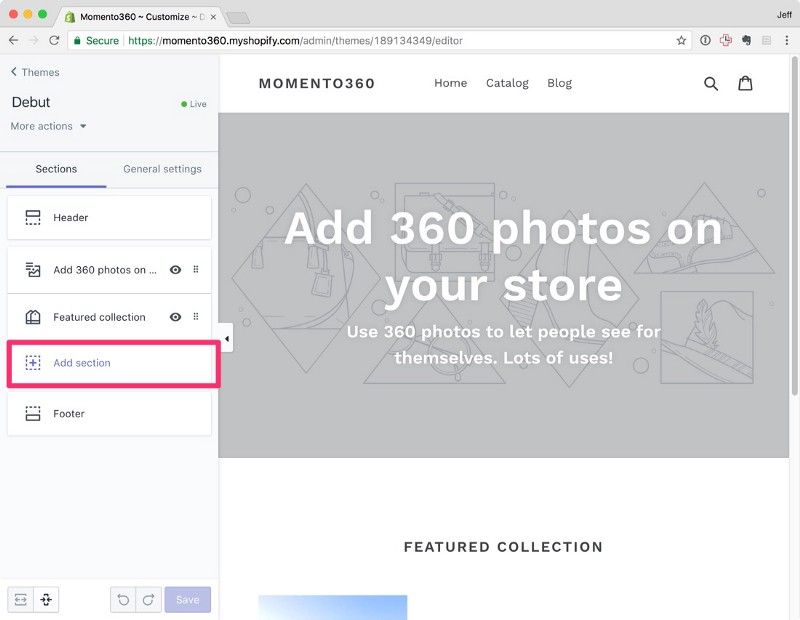Click the Featured collection section icon
The height and width of the screenshot is (620, 800).
33,317
